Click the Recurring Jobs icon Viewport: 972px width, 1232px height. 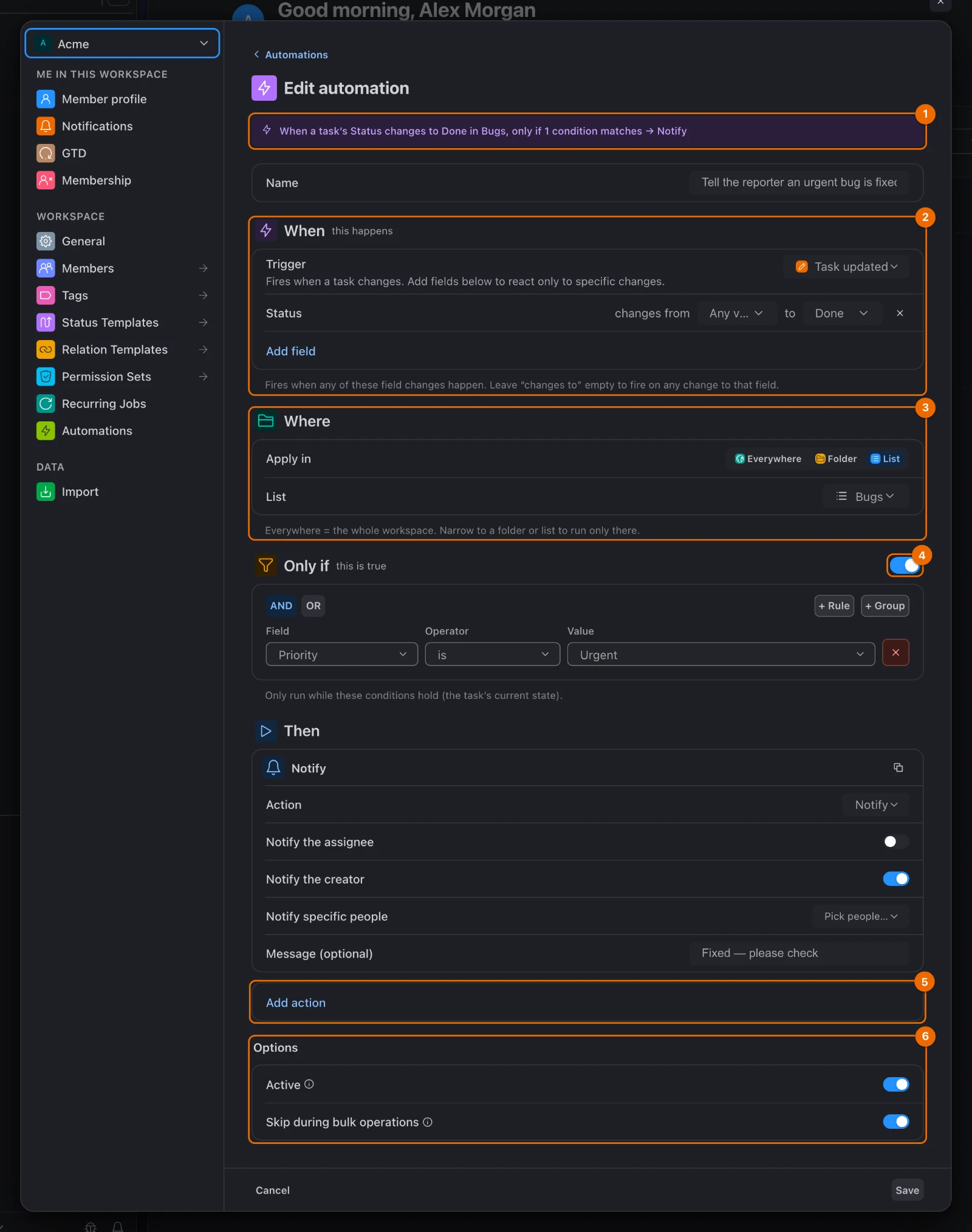pyautogui.click(x=46, y=404)
